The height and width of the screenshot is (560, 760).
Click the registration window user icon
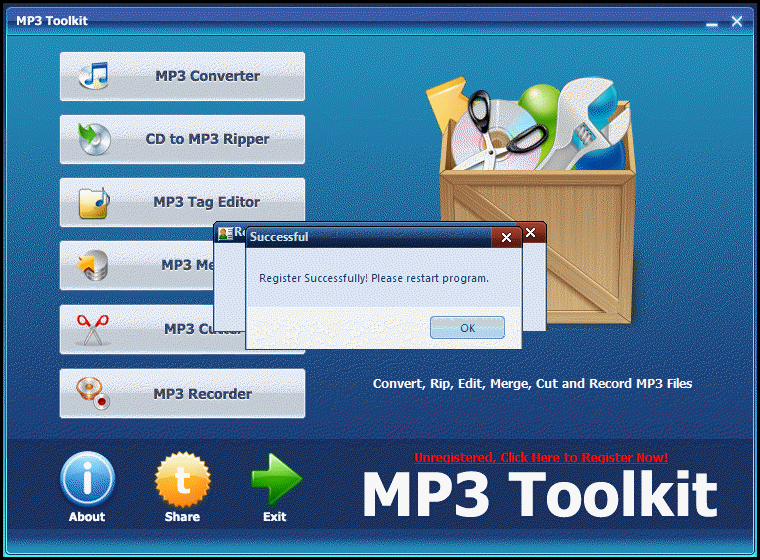click(225, 234)
